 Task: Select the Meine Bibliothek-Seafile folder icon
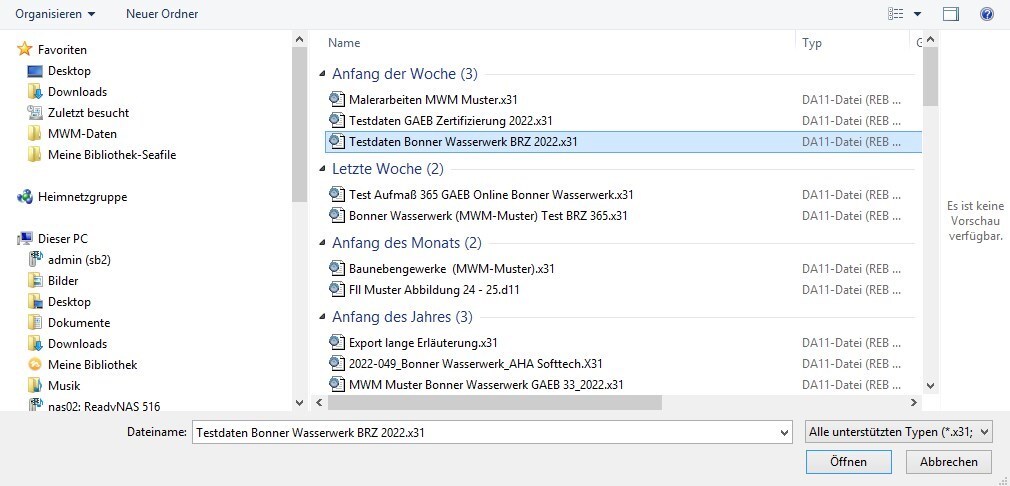coord(35,154)
